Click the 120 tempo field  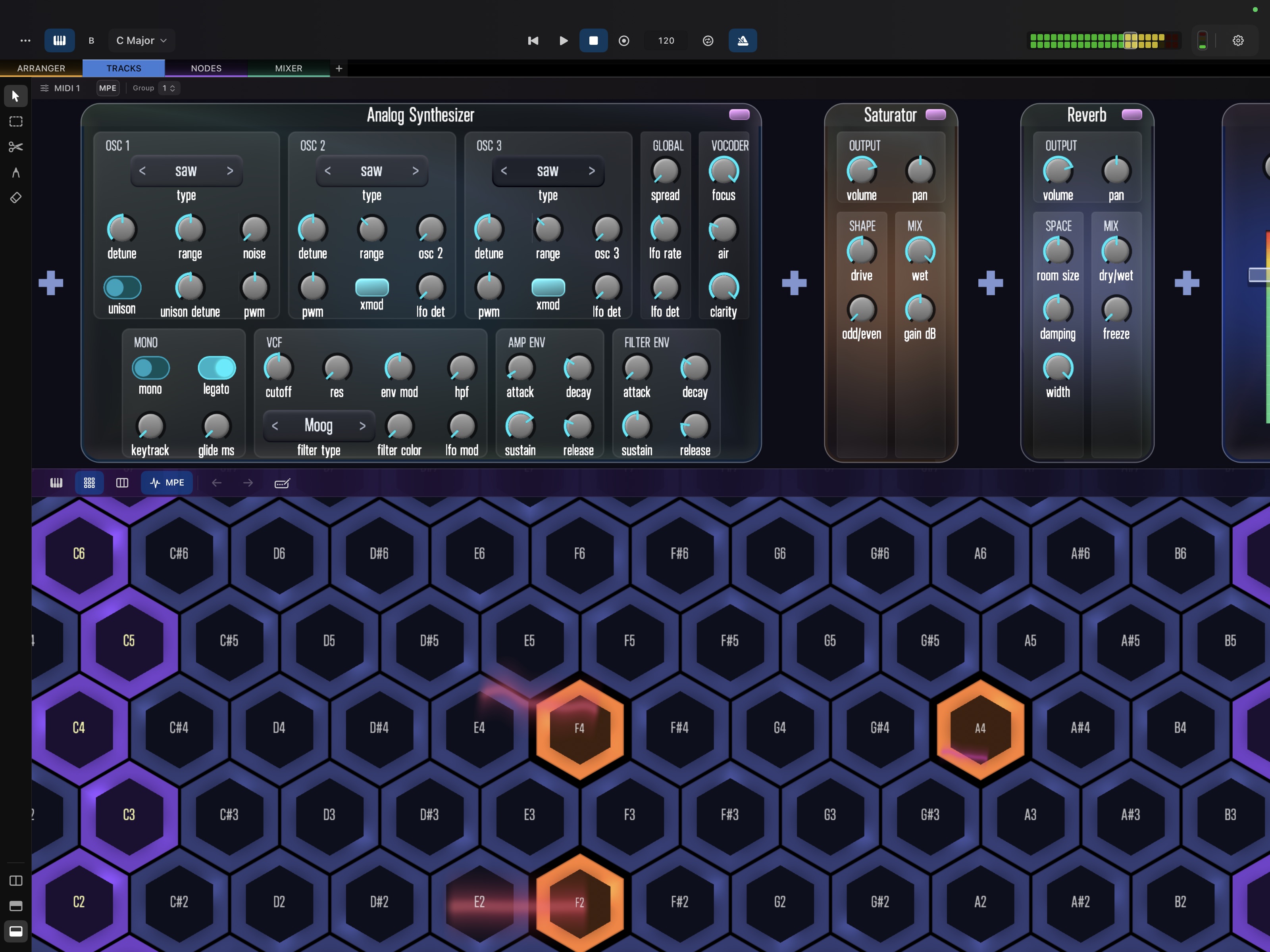(x=666, y=41)
